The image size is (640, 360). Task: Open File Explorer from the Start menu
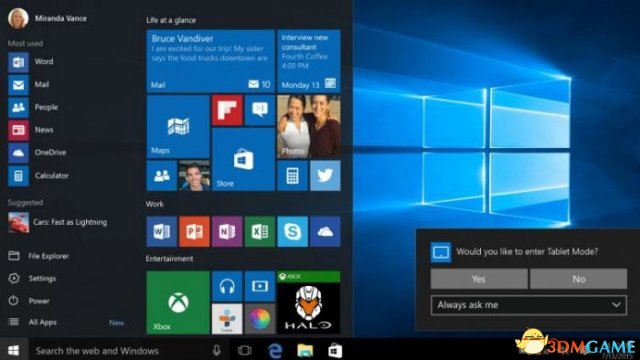click(x=39, y=256)
